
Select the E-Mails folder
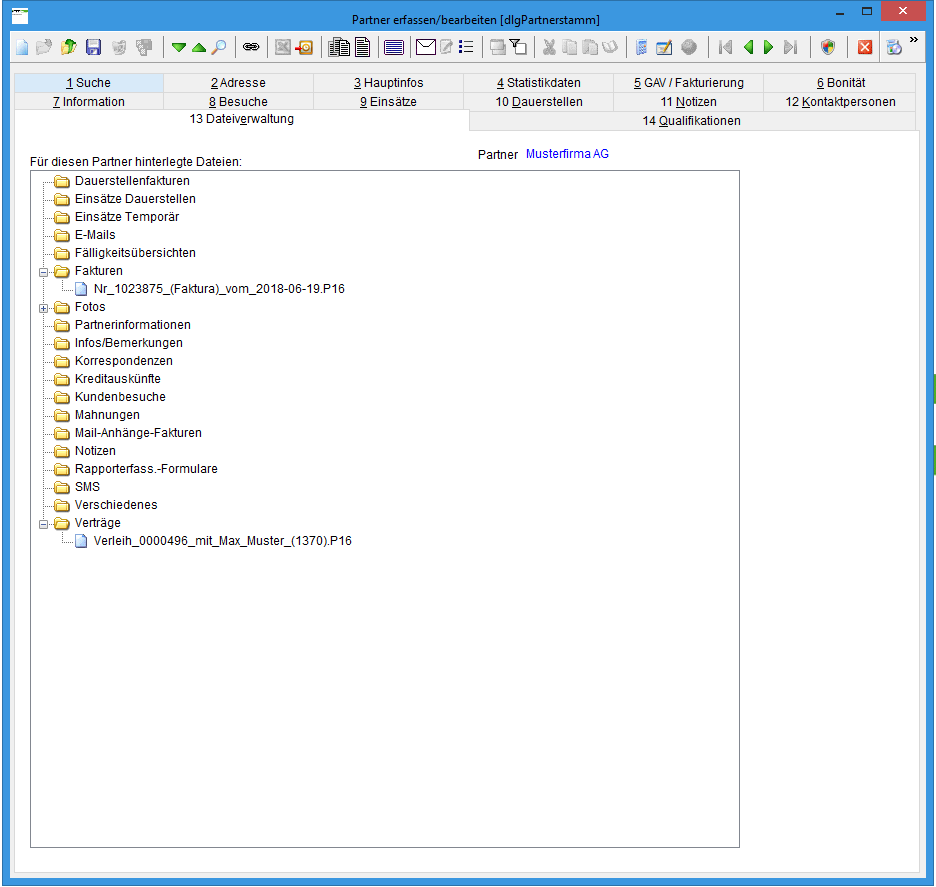pyautogui.click(x=95, y=235)
